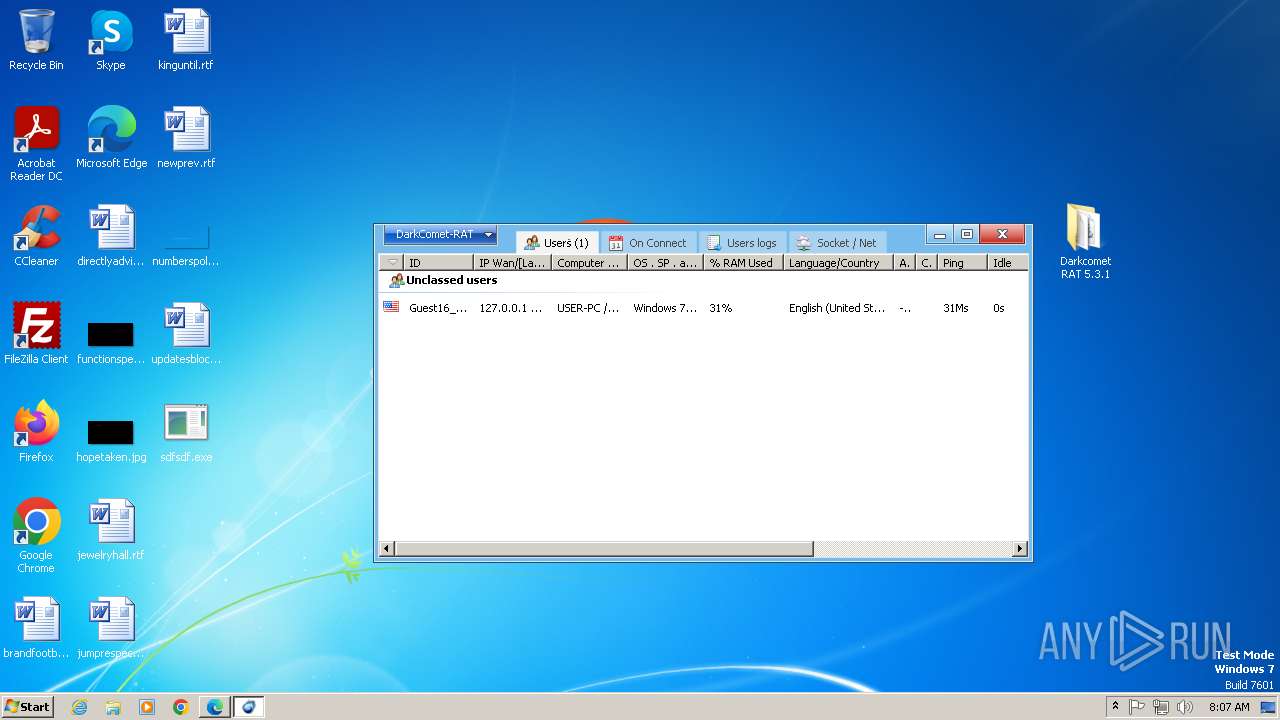Sort by the Computer name column header
1280x720 pixels.
[x=589, y=263]
